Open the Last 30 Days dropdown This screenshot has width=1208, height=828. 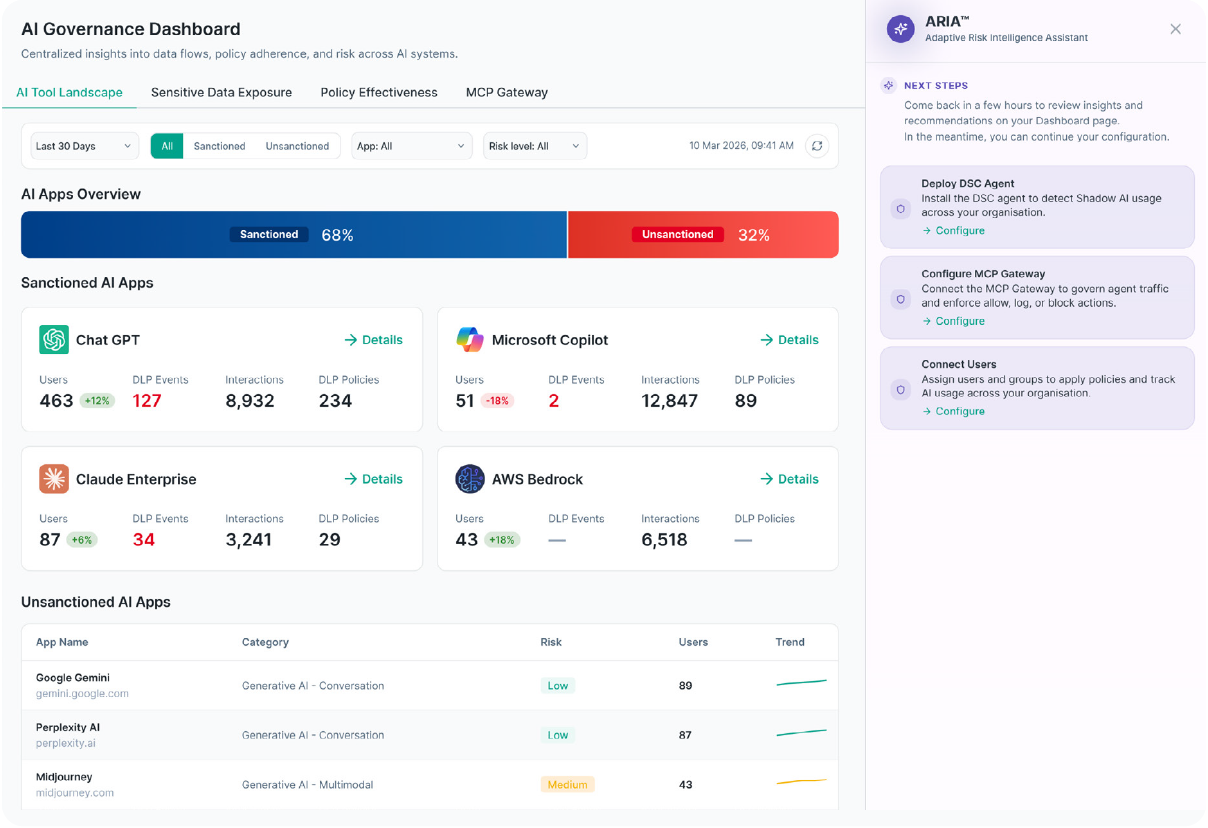point(85,146)
